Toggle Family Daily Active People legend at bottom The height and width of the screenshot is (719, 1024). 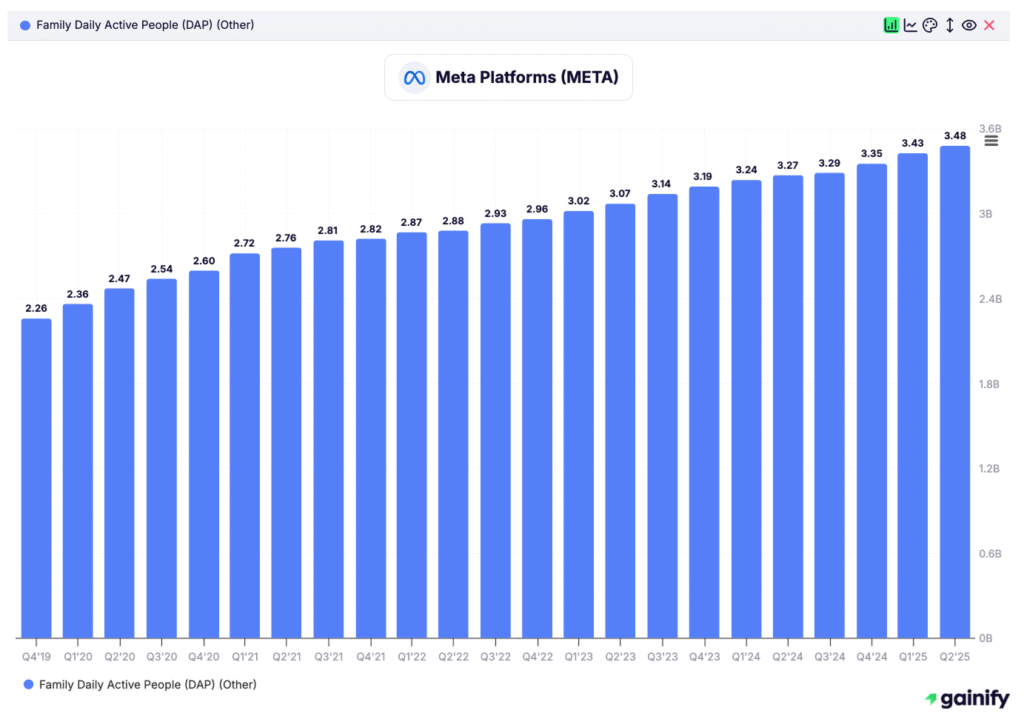(x=146, y=684)
